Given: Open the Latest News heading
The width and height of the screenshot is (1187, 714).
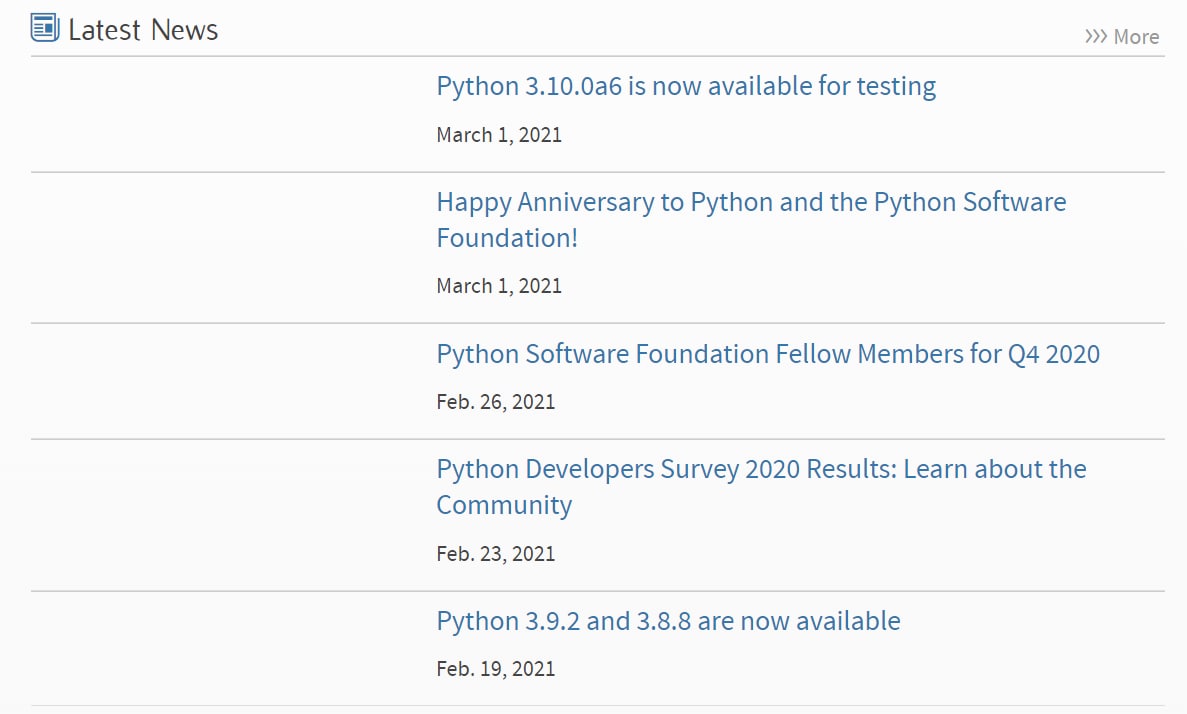Looking at the screenshot, I should tap(143, 30).
